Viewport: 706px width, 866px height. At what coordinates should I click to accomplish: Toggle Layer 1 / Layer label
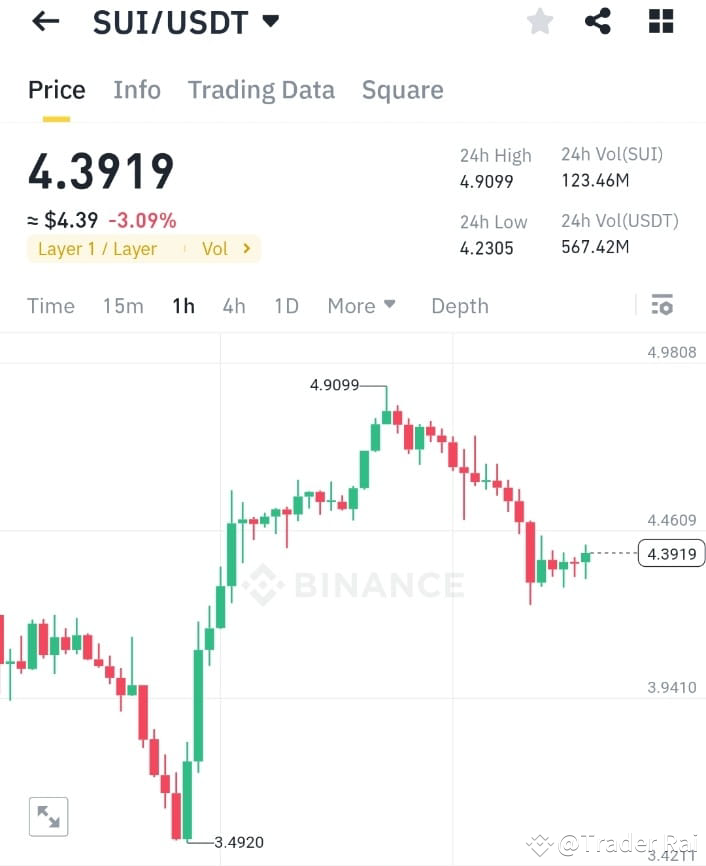click(x=98, y=248)
